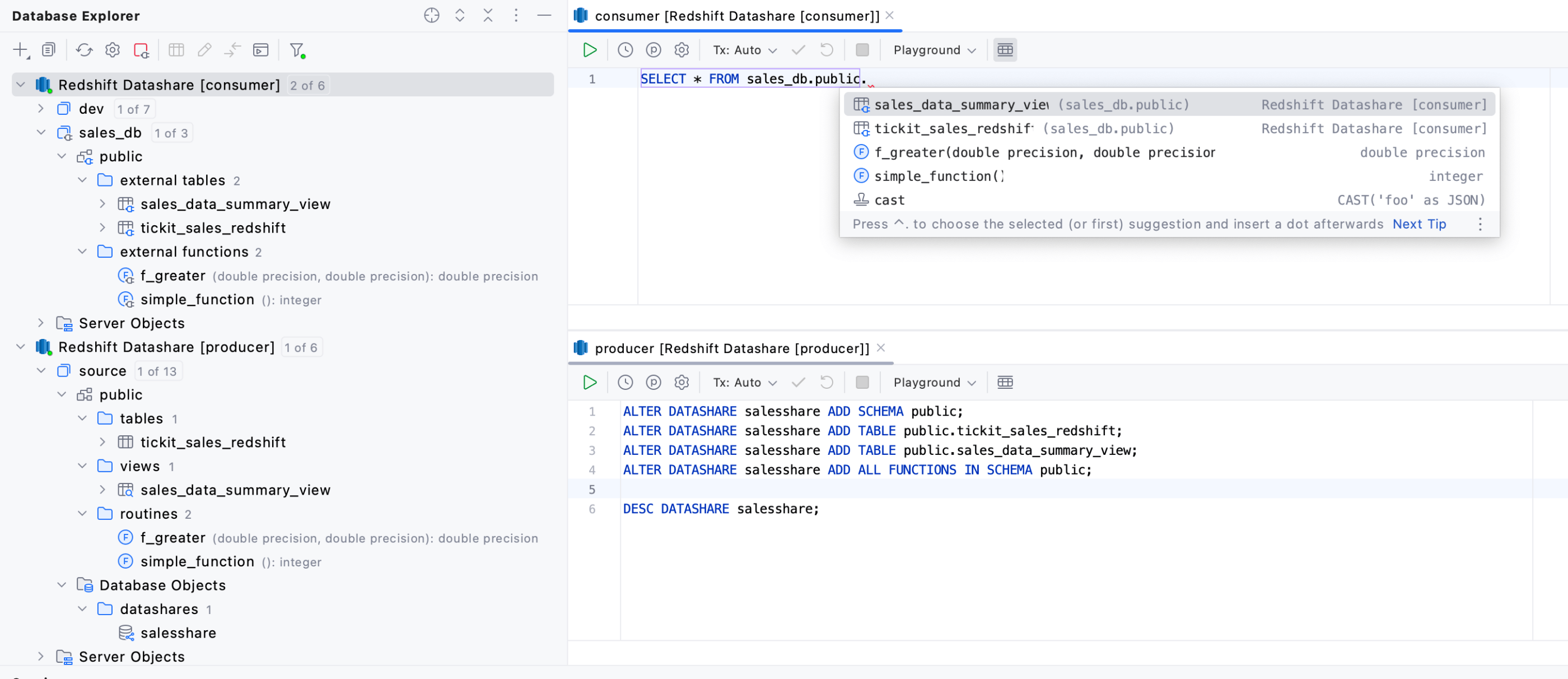Open Tx: Auto dropdown in consumer toolbar
The image size is (1568, 679).
744,50
